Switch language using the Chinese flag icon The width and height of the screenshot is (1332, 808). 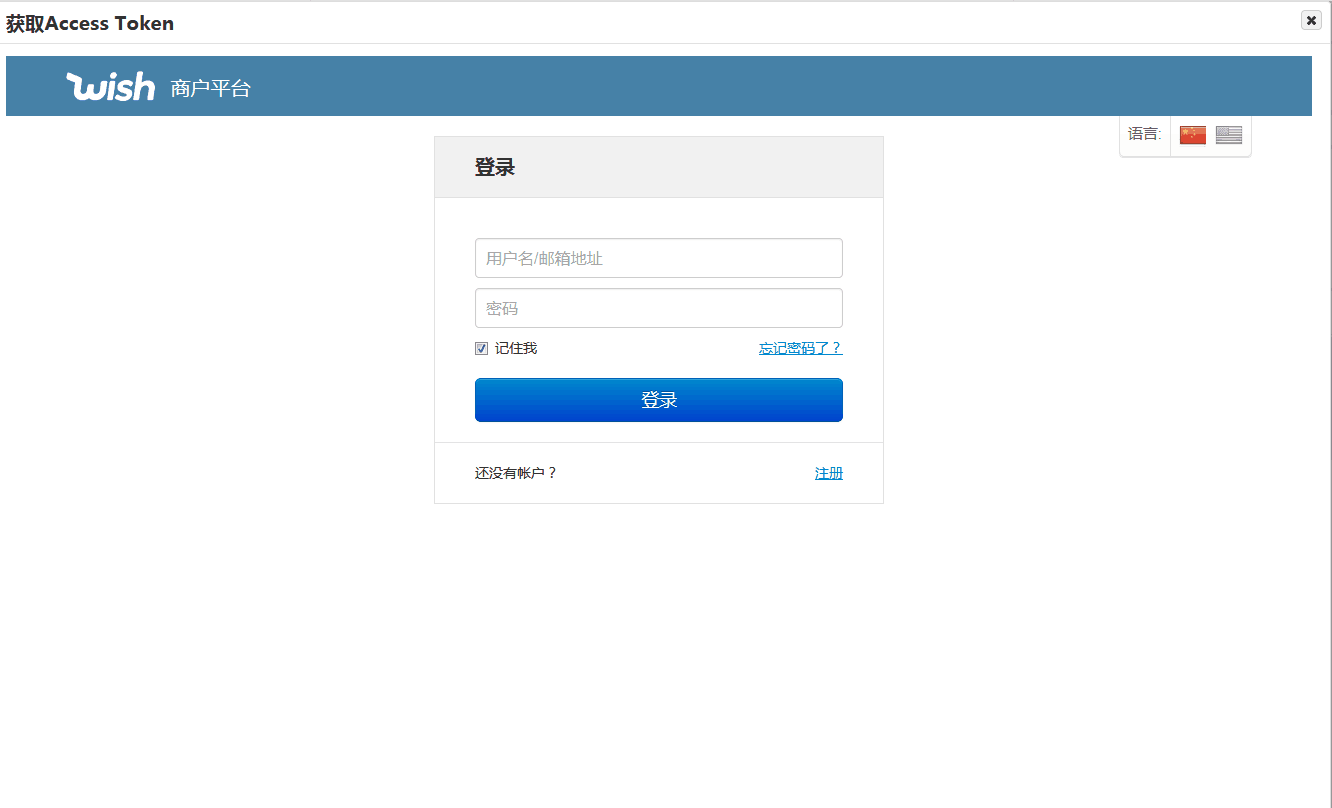pyautogui.click(x=1192, y=135)
